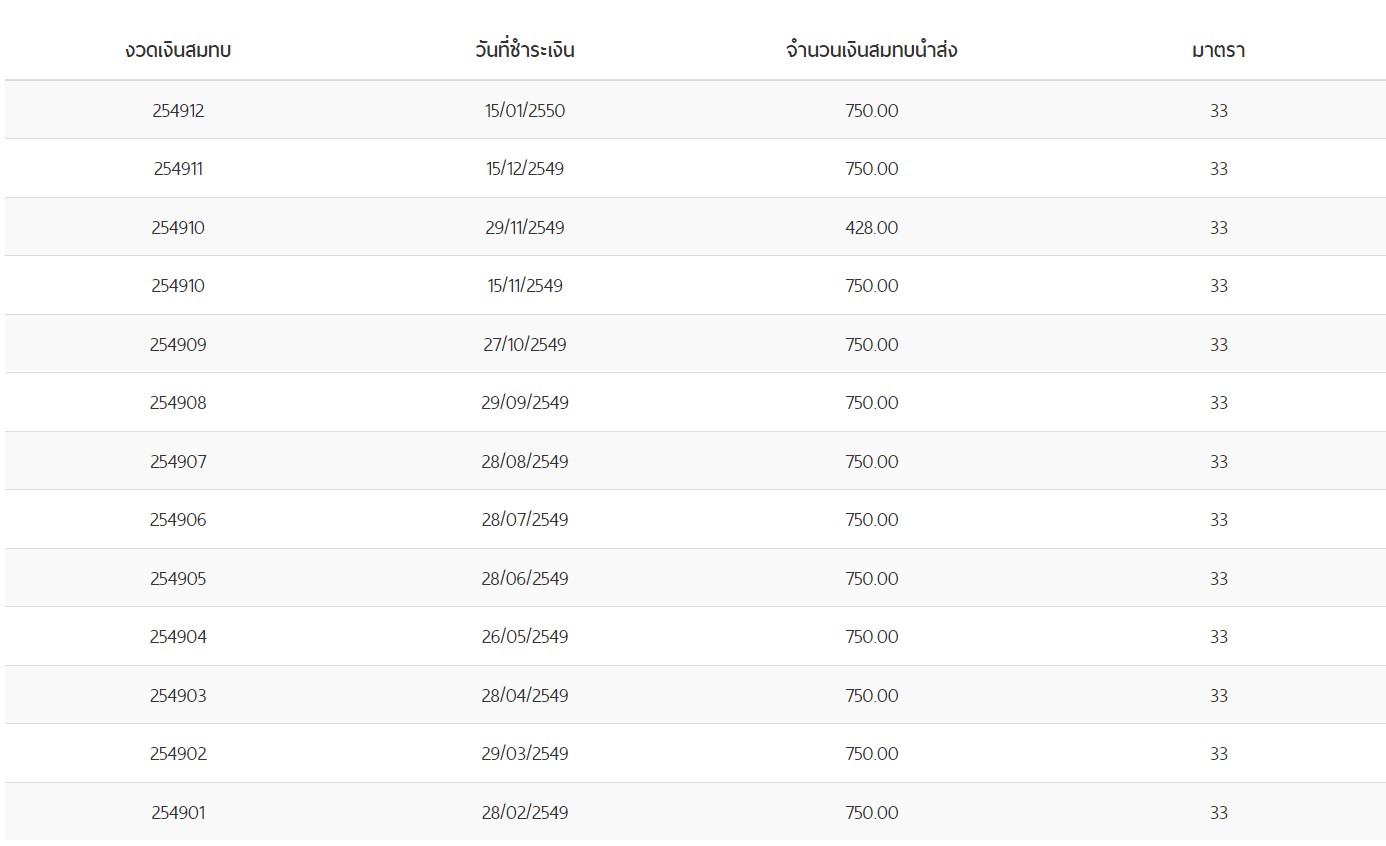The image size is (1386, 846).
Task: Select the period 254901 cell
Action: click(x=178, y=813)
